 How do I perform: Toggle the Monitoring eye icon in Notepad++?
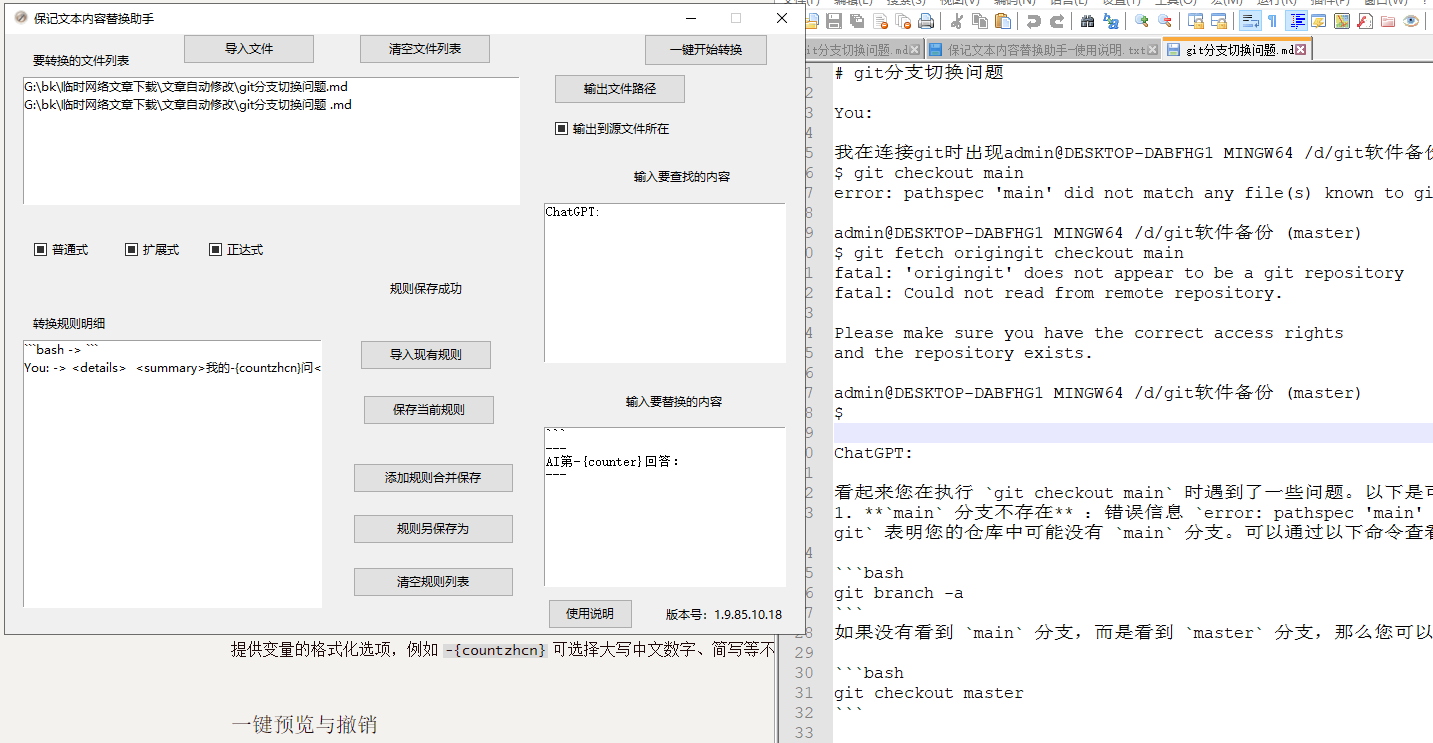coord(1411,21)
